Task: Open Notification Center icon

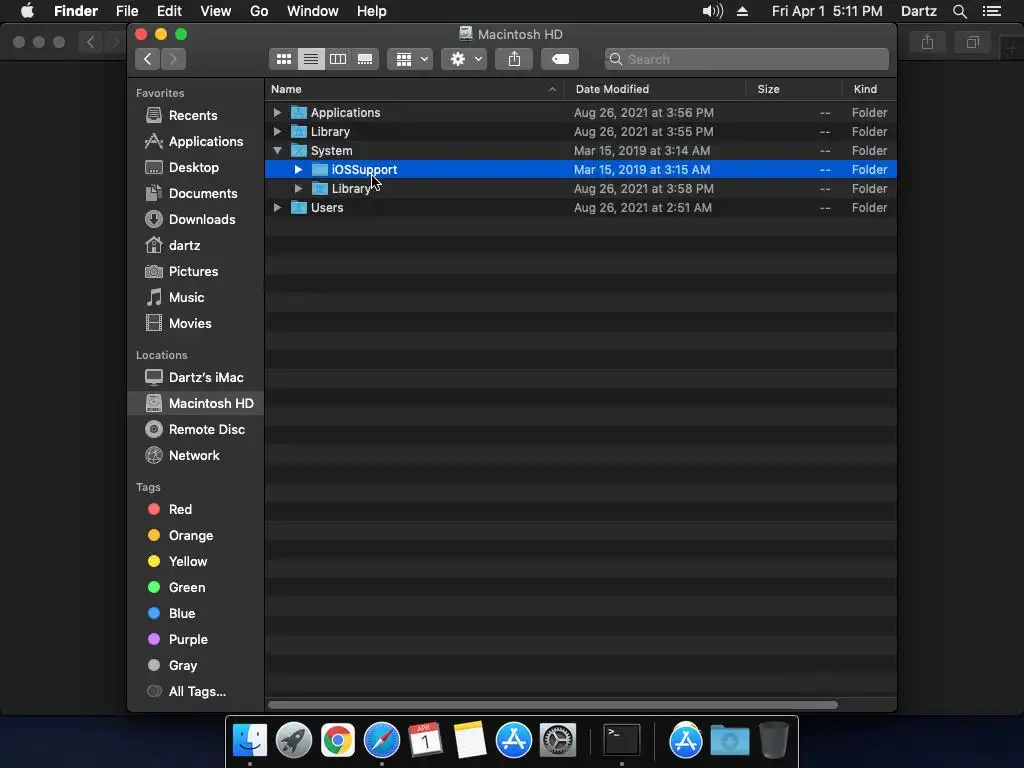Action: click(992, 11)
